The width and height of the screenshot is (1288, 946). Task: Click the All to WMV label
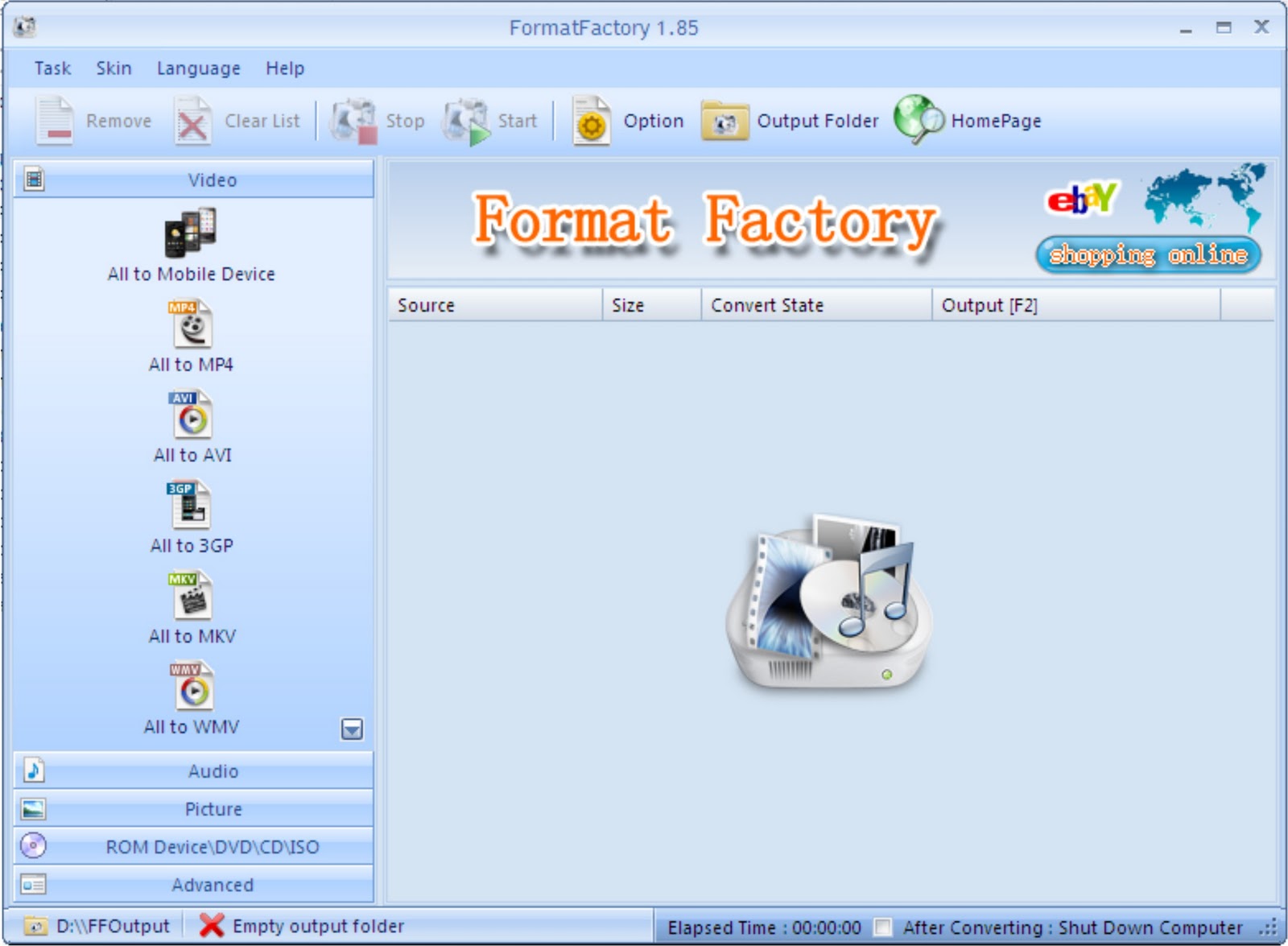pos(192,727)
